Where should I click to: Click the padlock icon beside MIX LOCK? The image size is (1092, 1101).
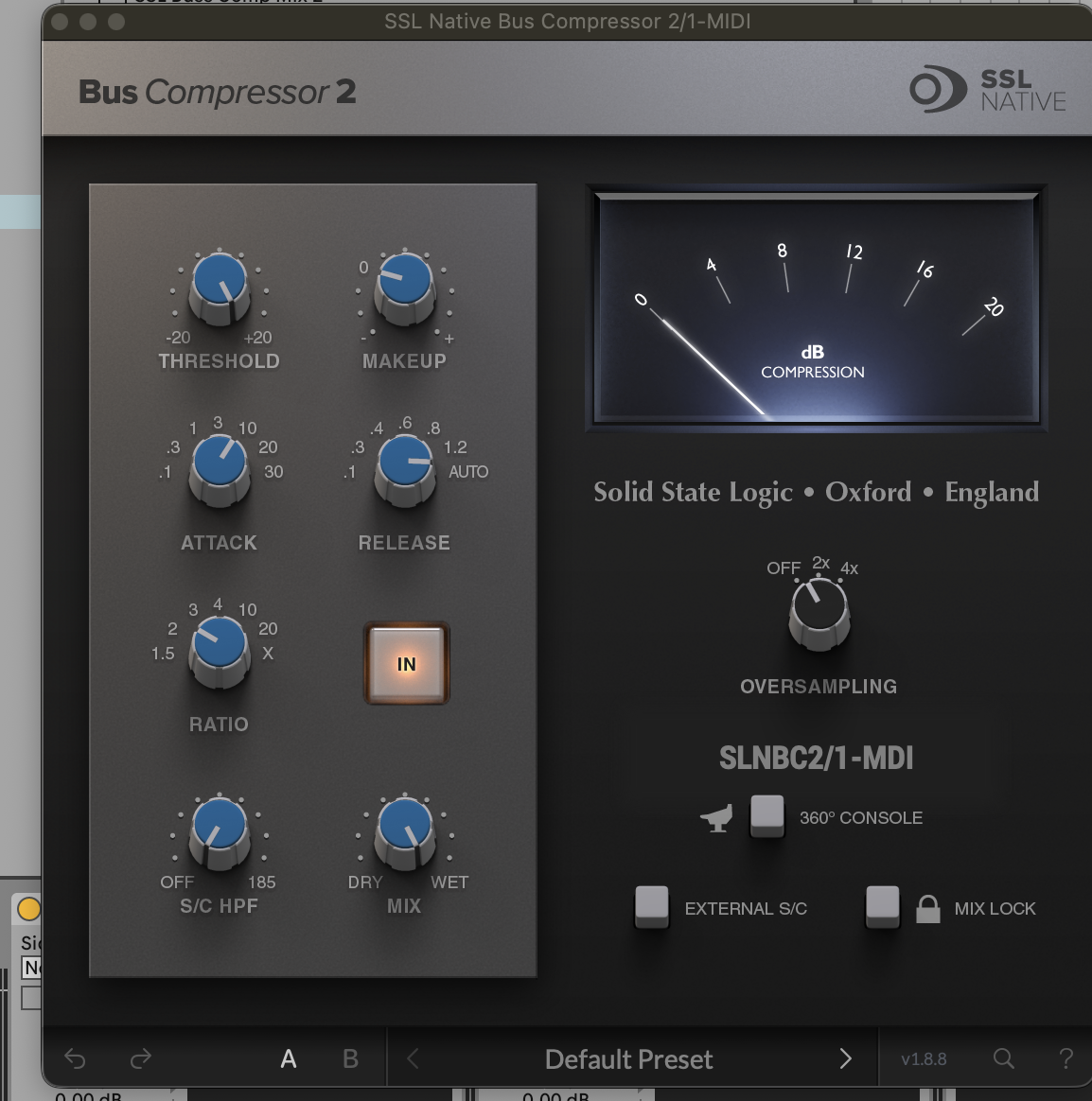928,908
